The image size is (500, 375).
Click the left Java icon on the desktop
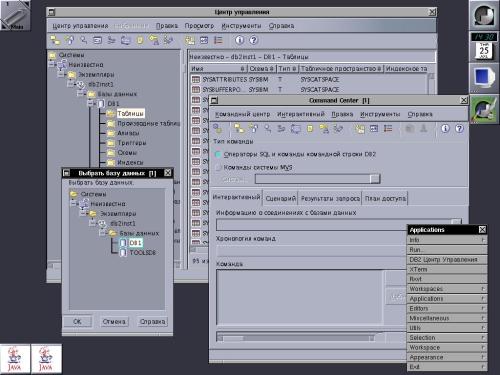point(14,359)
